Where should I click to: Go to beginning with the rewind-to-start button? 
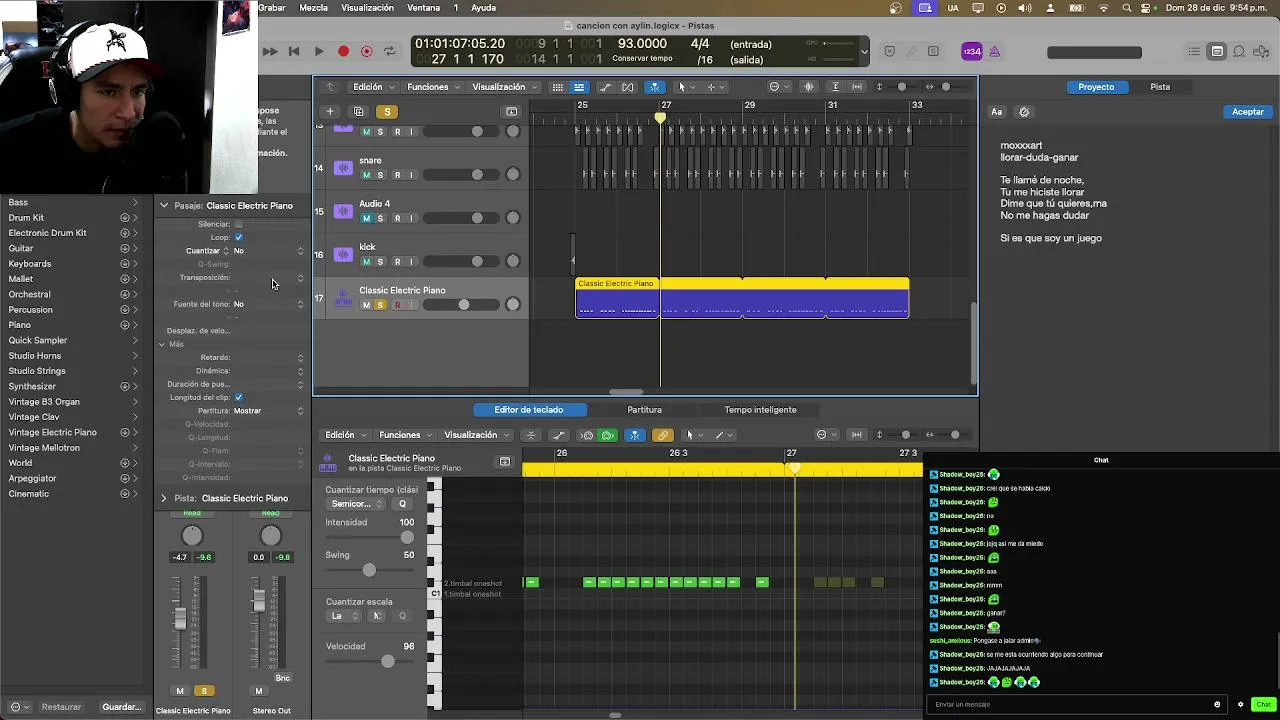(293, 51)
